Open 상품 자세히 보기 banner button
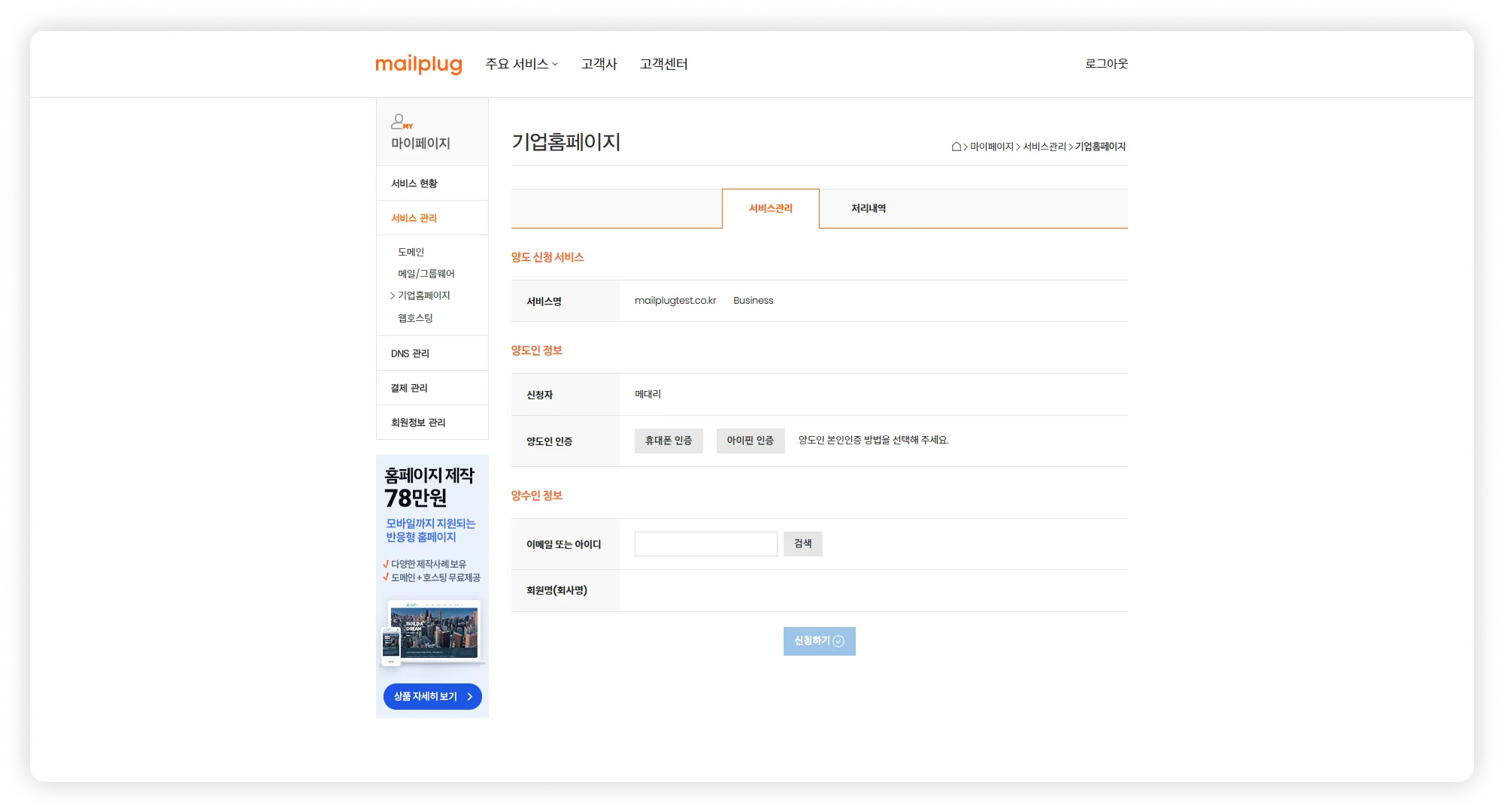This screenshot has width=1504, height=812. point(432,696)
